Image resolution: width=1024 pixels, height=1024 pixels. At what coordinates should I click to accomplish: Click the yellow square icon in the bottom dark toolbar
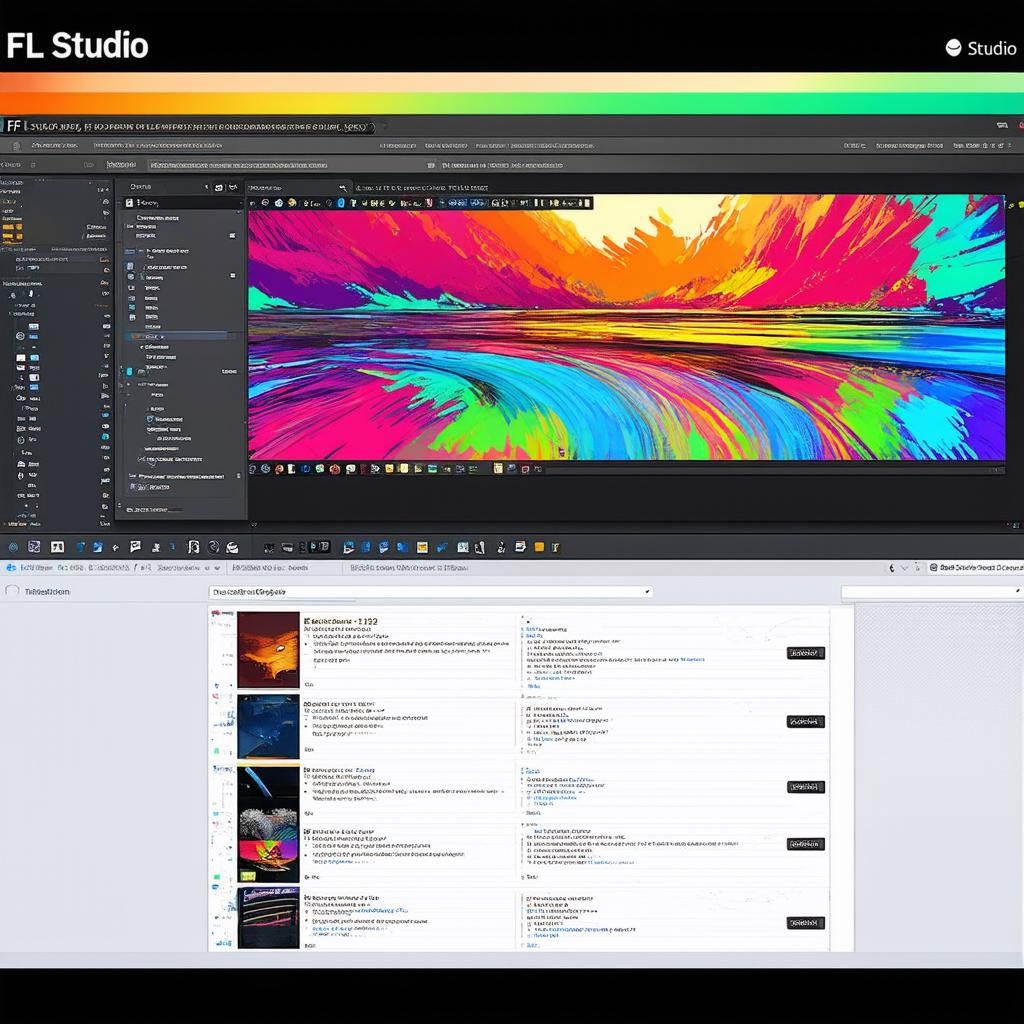pyautogui.click(x=539, y=547)
